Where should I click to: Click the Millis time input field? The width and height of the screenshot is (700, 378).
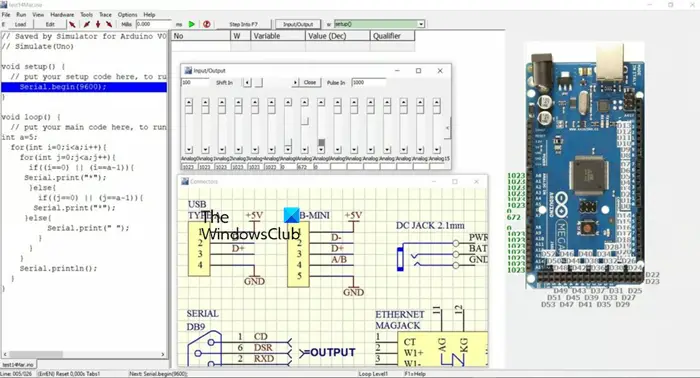point(154,24)
